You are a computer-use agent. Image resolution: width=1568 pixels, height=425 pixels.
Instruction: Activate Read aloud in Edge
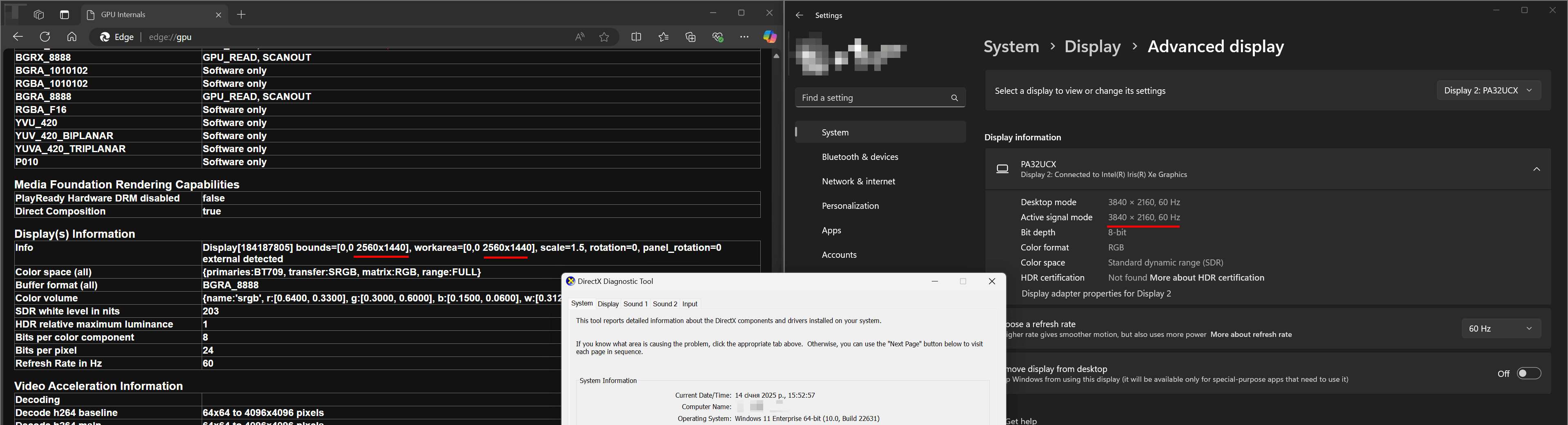point(579,37)
